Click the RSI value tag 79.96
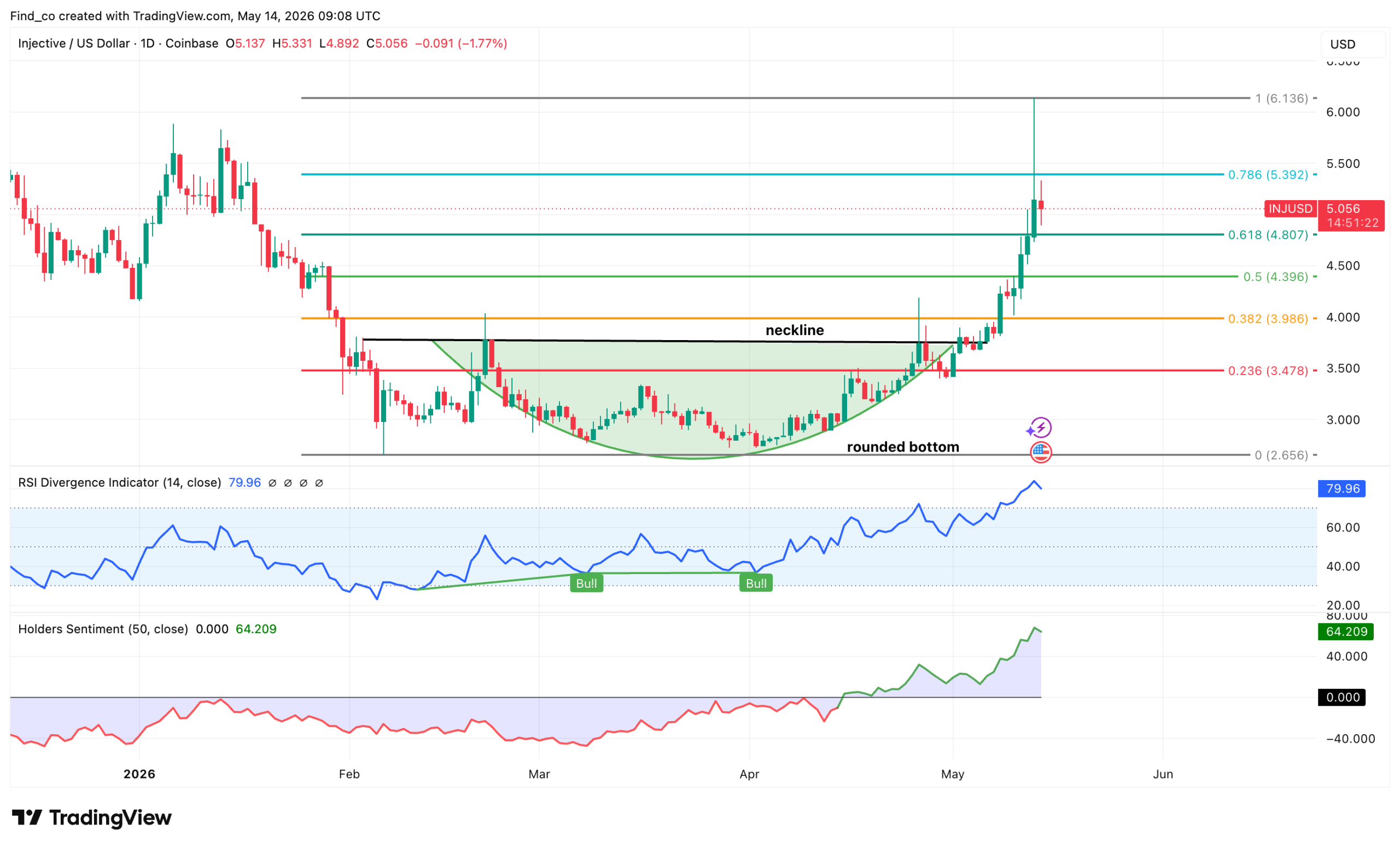The width and height of the screenshot is (1400, 848). [x=1341, y=488]
